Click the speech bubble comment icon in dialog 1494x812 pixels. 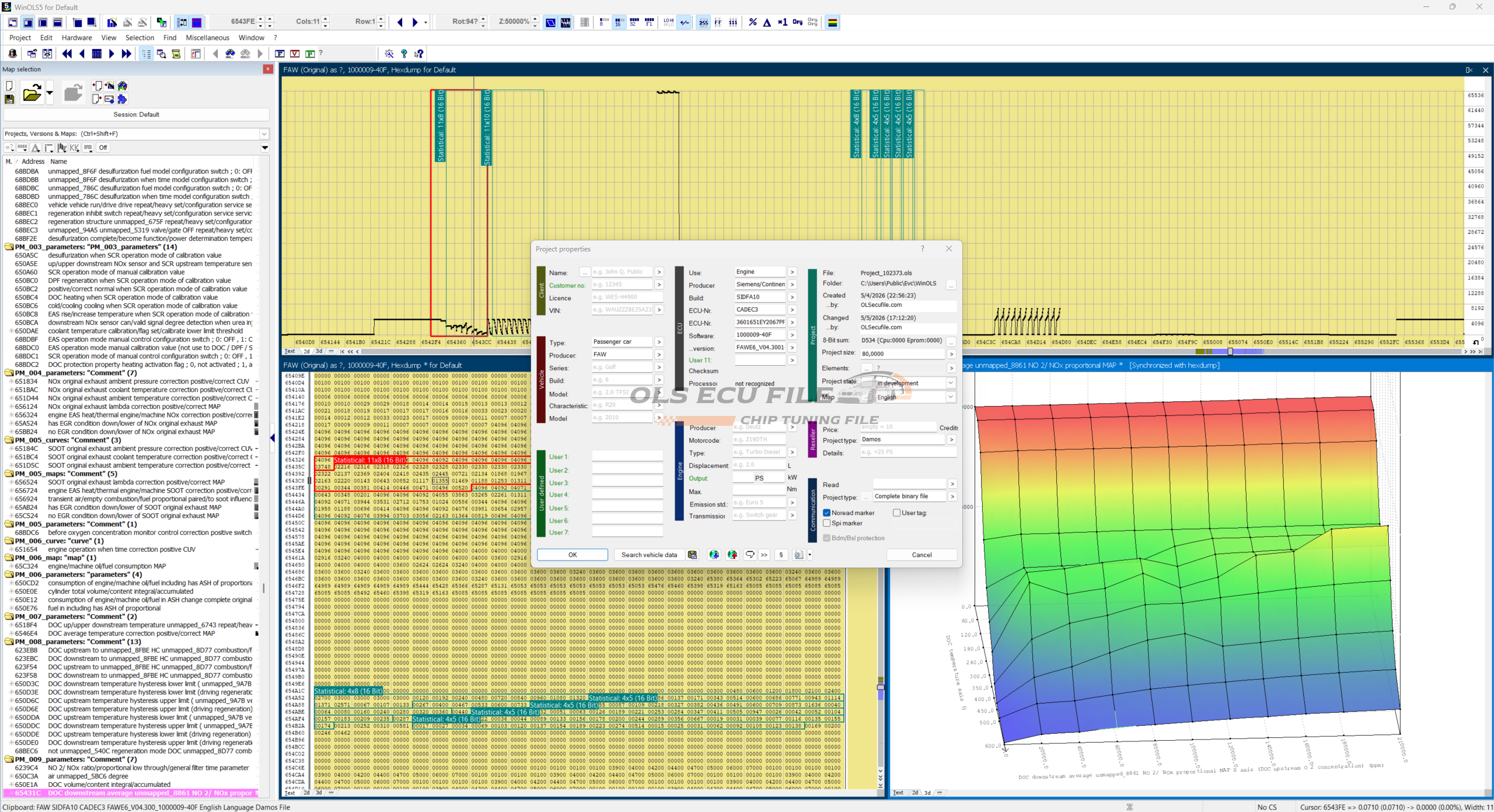click(750, 555)
